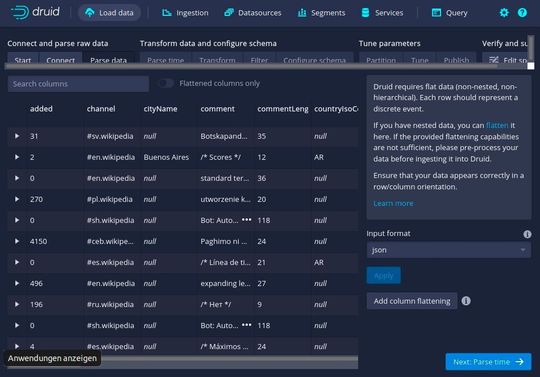Expand the #ru.wikipedia row
Viewport: 540px width, 377px height.
coord(17,304)
